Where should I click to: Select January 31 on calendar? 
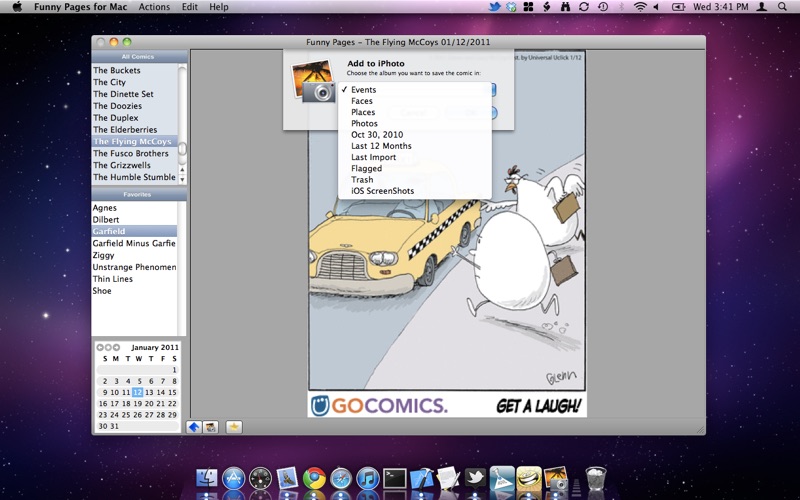coord(114,426)
